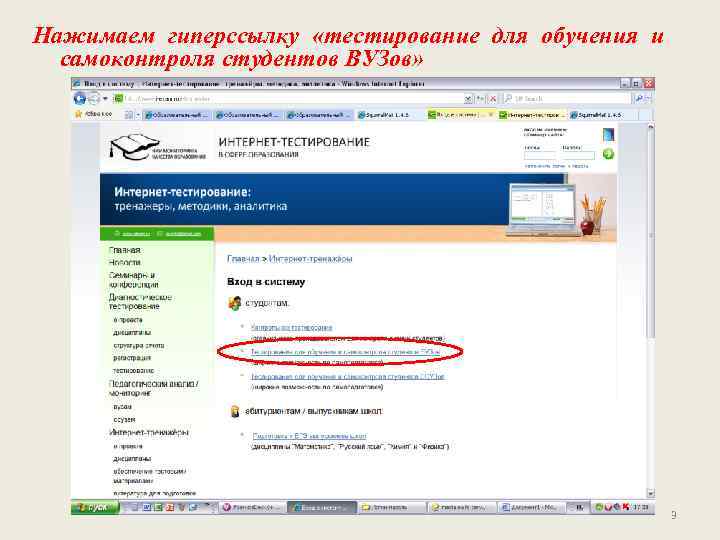Screen dimensions: 720x540
Task: Click the ЕГЭ preparation link
Action: point(309,435)
